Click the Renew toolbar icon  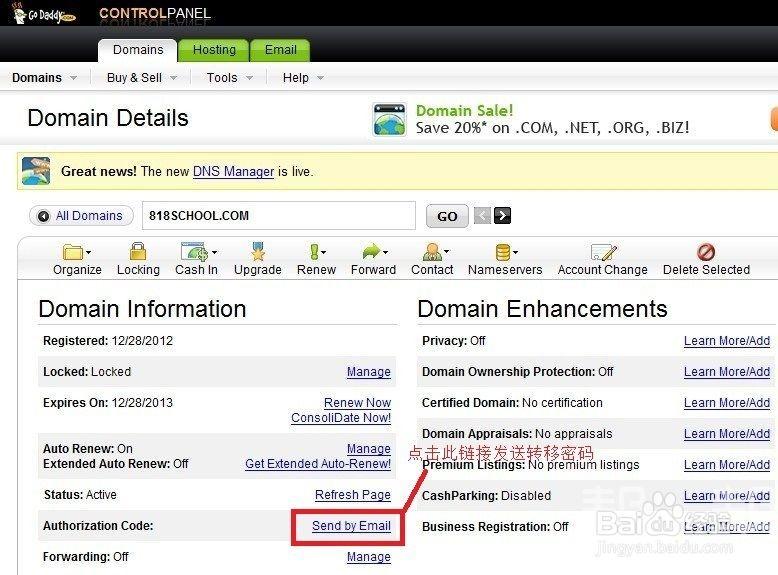pyautogui.click(x=316, y=253)
